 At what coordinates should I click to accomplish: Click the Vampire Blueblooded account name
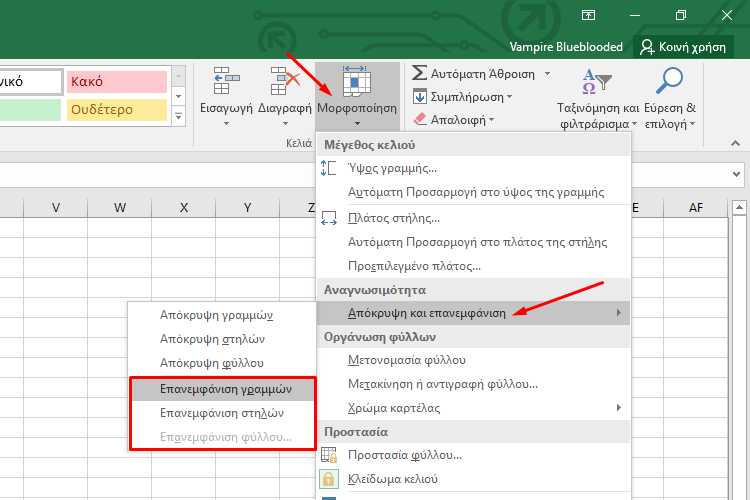[566, 47]
